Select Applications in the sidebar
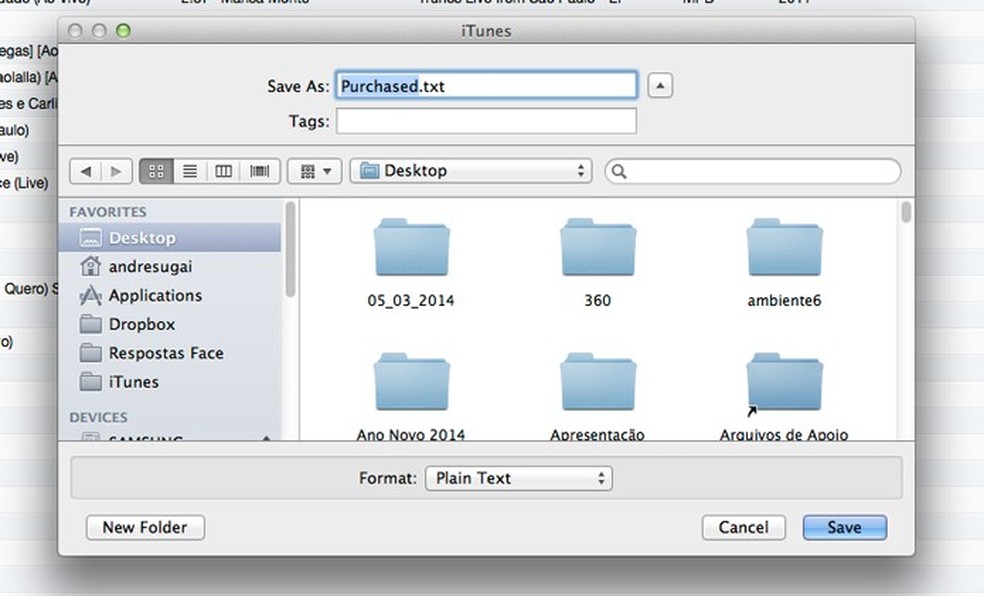984x596 pixels. point(169,295)
